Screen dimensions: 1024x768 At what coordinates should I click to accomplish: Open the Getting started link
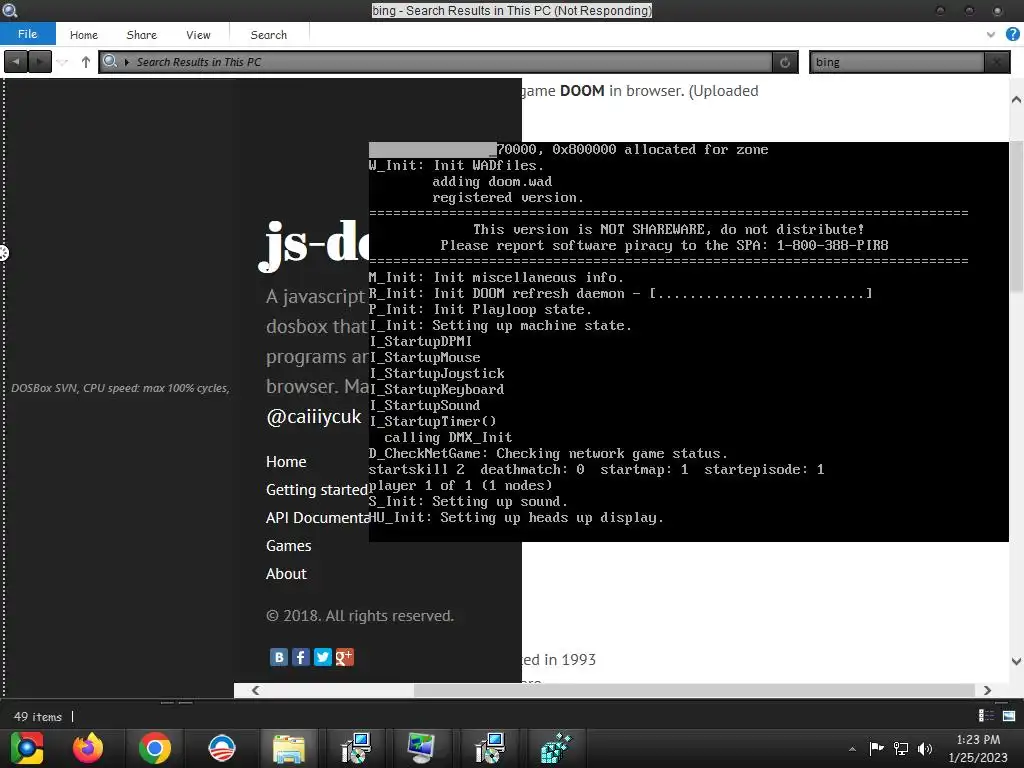[x=317, y=490]
